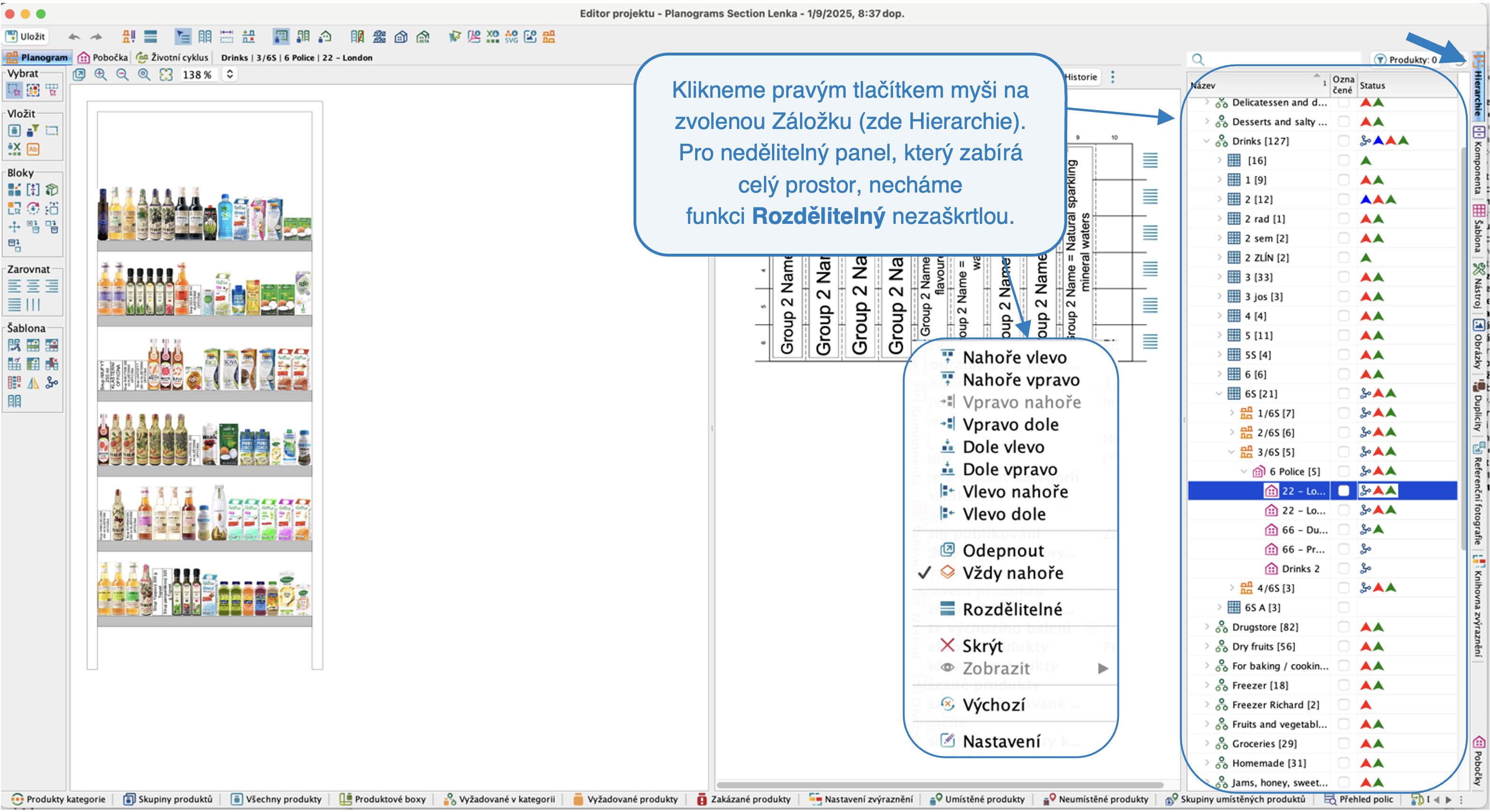Open the Planogram tab

point(37,57)
